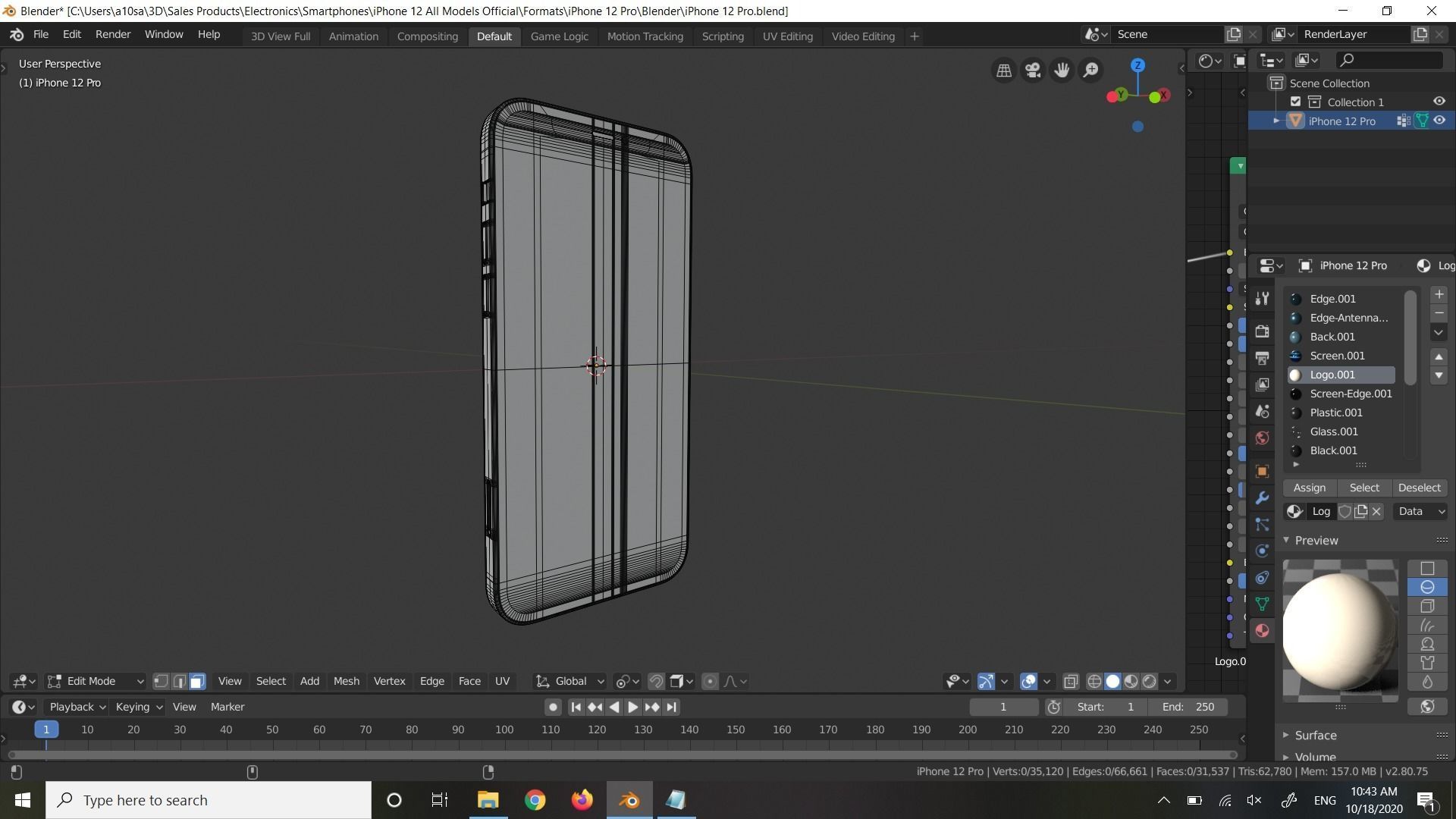Open the Material properties tab
The height and width of the screenshot is (819, 1456).
(1262, 630)
